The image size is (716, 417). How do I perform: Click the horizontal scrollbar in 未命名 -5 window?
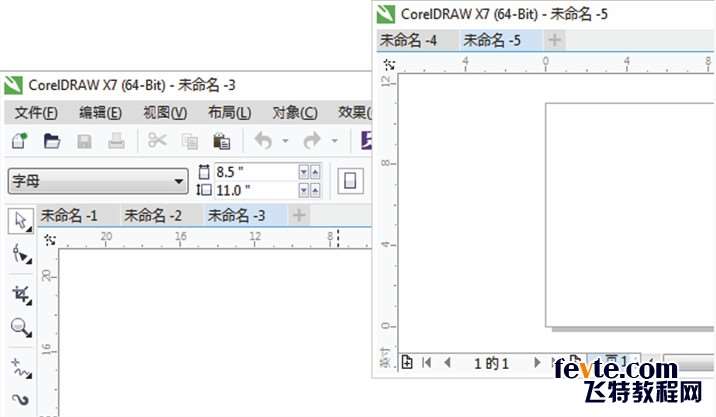point(689,362)
